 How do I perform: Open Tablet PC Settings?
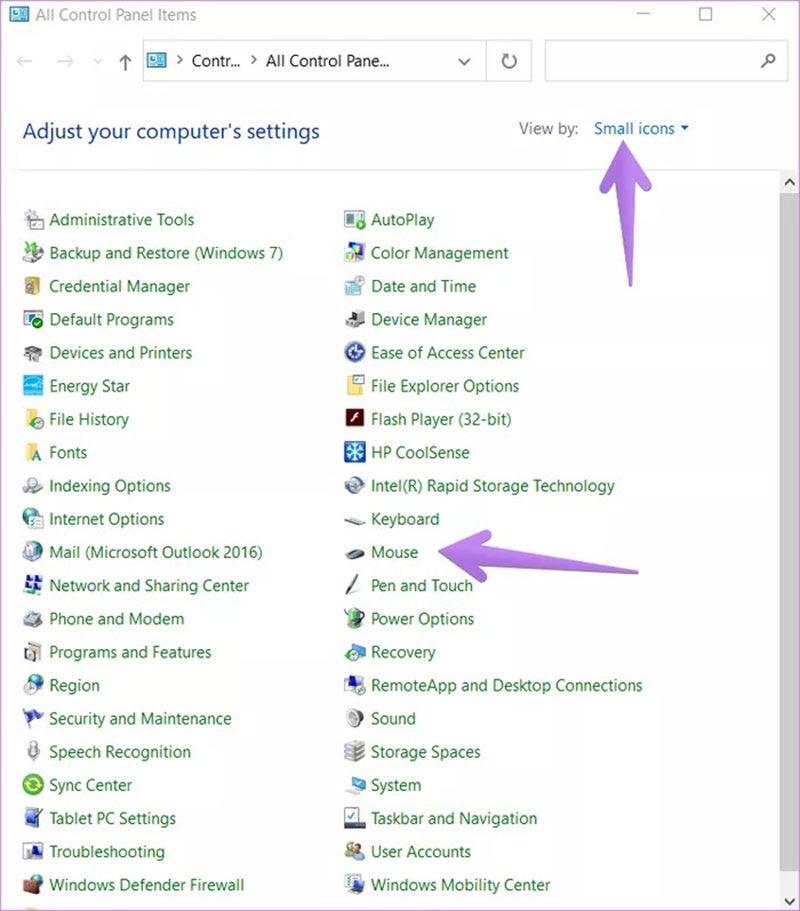coord(112,819)
